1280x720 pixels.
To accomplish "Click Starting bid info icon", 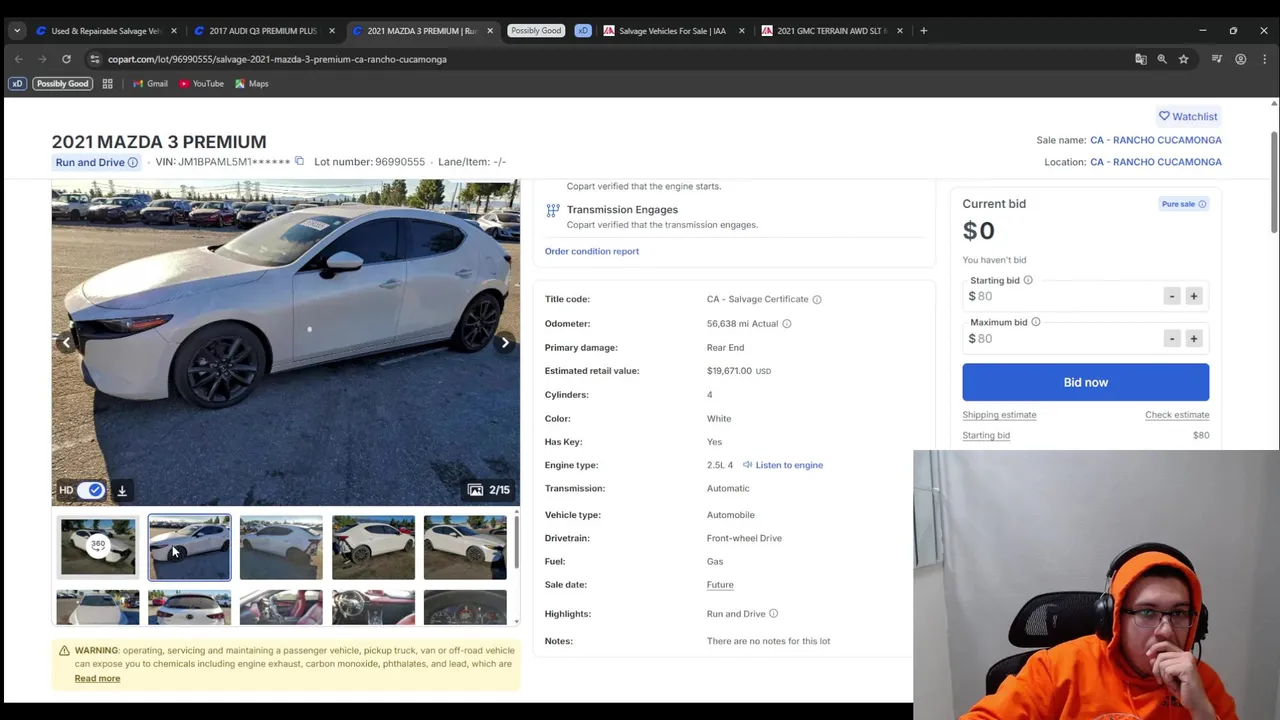I will pyautogui.click(x=1028, y=281).
